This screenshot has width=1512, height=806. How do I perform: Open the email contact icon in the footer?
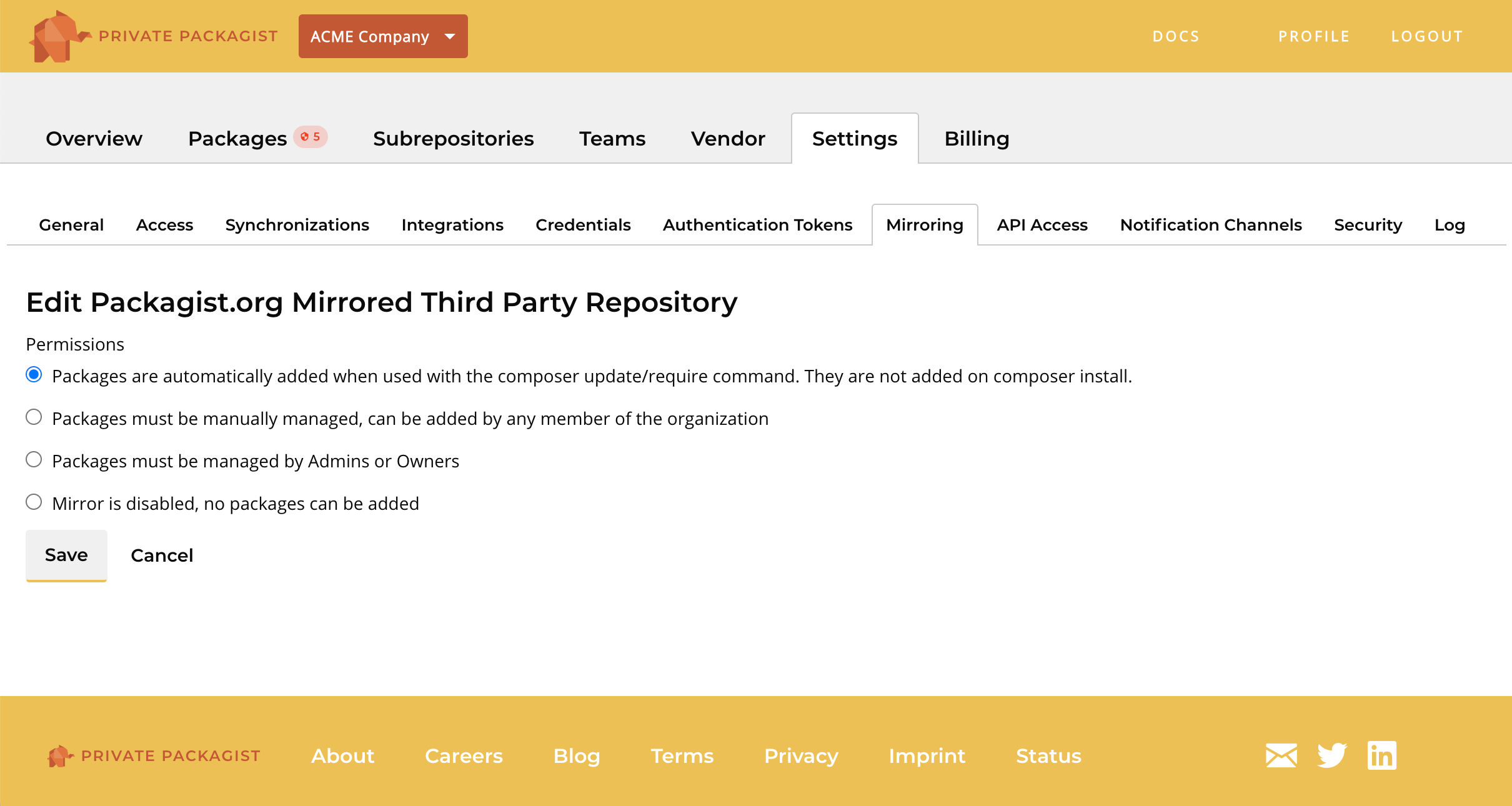coord(1280,755)
